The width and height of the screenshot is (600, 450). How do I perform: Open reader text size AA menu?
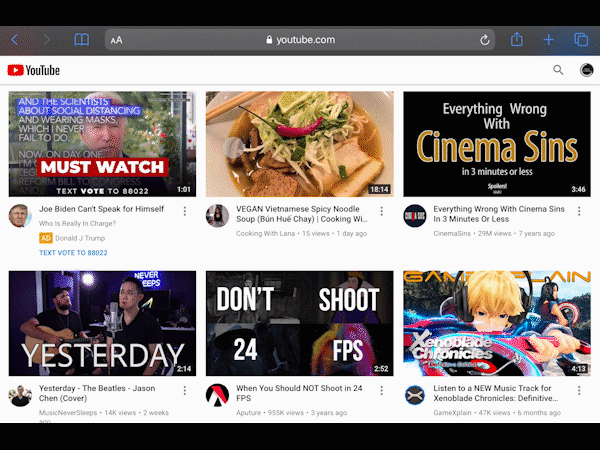pos(117,40)
